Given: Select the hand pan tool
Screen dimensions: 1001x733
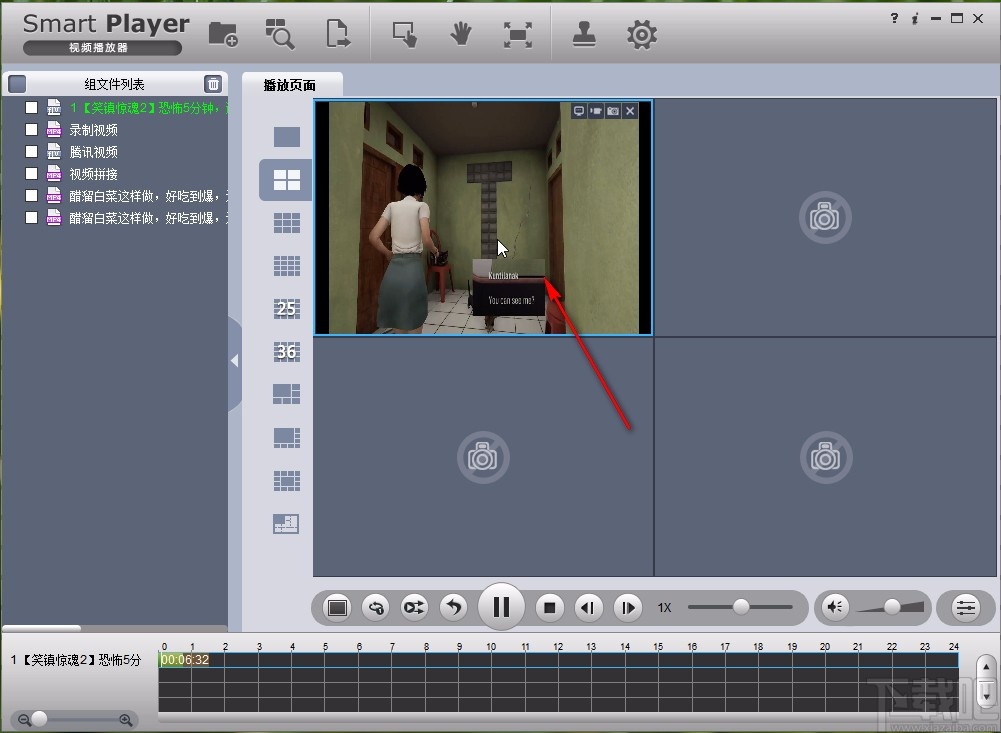Looking at the screenshot, I should (460, 34).
